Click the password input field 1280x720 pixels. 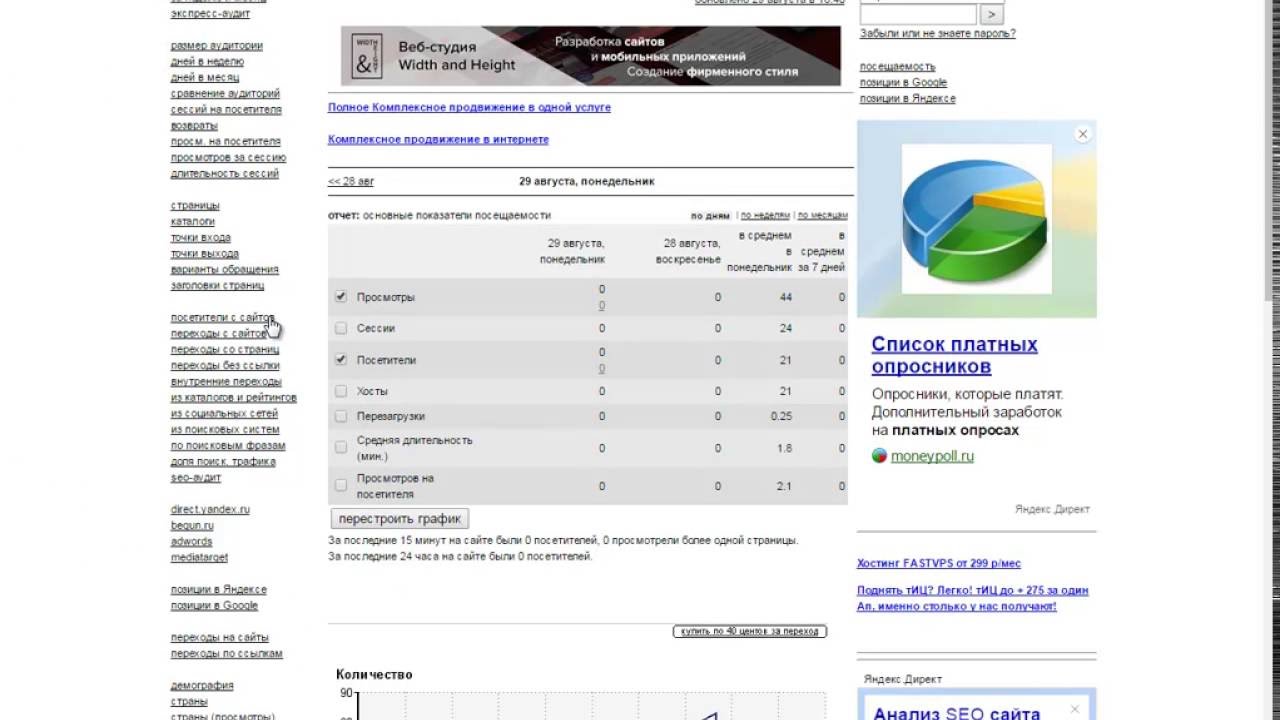pos(918,14)
